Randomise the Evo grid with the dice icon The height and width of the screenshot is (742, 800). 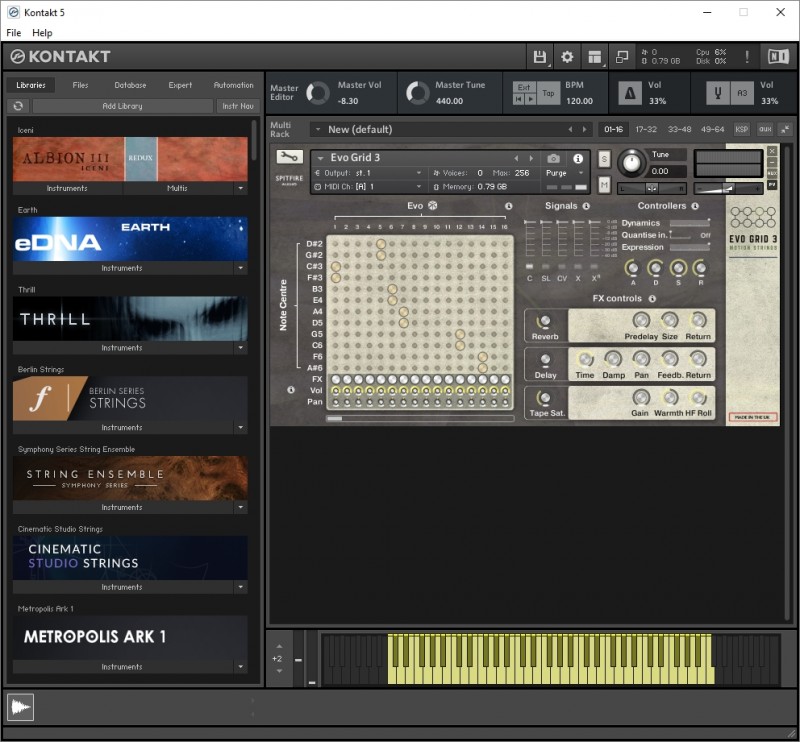coord(433,206)
